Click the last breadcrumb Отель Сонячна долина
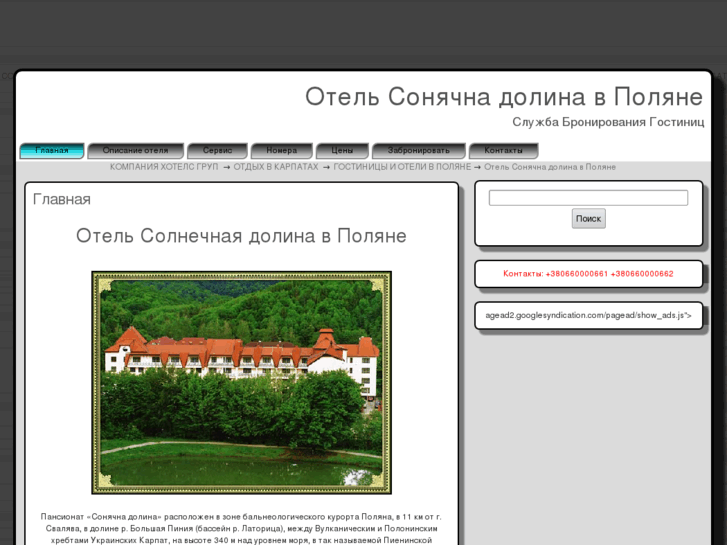Screen dimensions: 727x545 (x=550, y=167)
